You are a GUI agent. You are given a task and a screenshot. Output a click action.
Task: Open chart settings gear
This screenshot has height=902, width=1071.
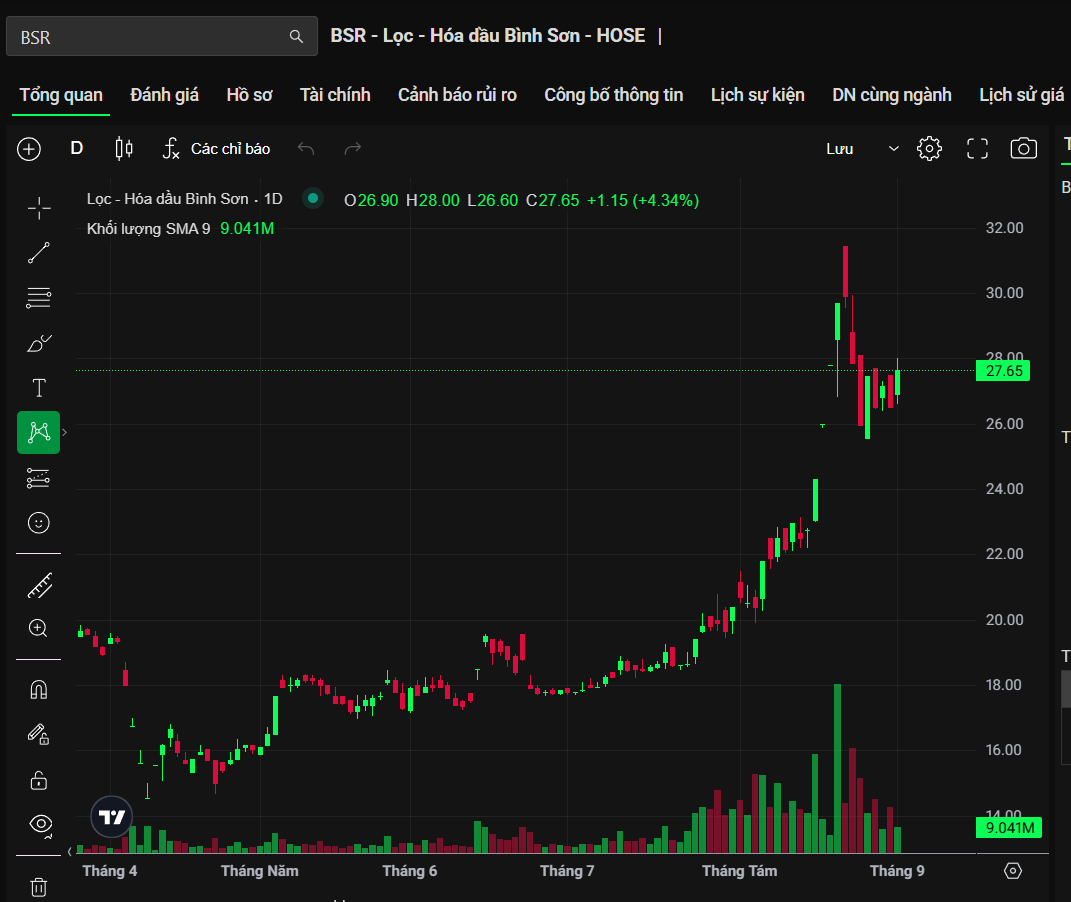pyautogui.click(x=929, y=148)
